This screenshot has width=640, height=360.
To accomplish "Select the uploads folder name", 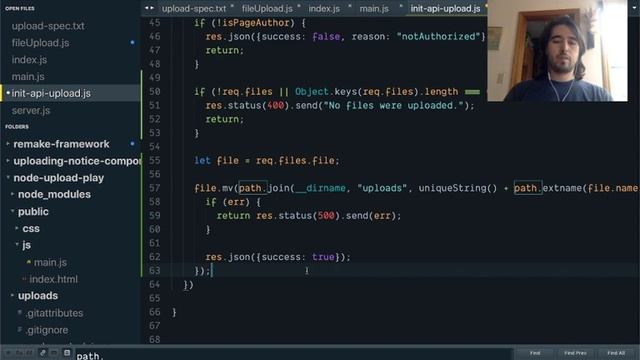I will pyautogui.click(x=38, y=296).
